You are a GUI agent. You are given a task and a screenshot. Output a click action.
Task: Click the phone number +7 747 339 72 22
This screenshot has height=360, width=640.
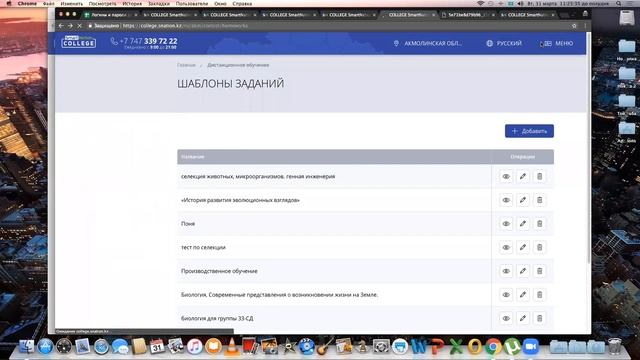pos(148,41)
